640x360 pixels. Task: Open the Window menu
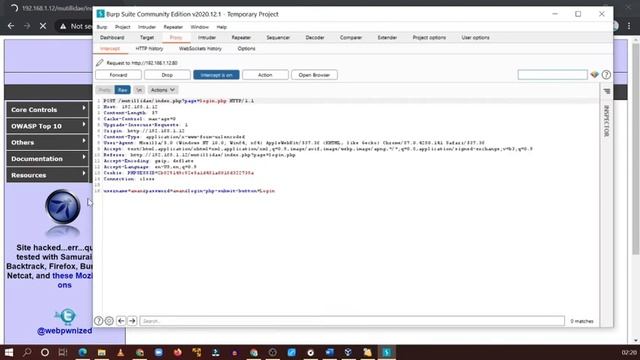click(x=200, y=27)
